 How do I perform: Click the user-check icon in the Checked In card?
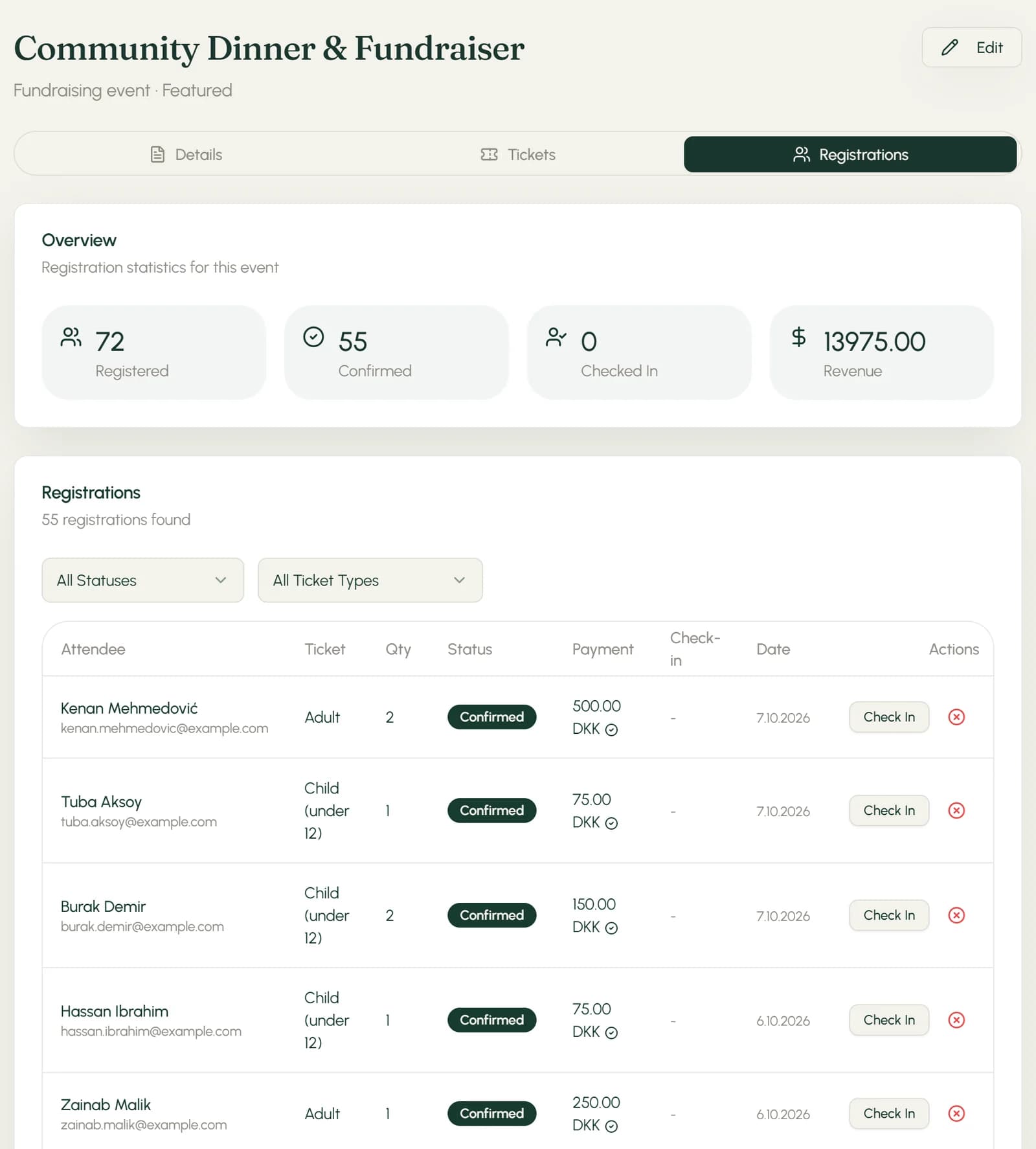[556, 337]
